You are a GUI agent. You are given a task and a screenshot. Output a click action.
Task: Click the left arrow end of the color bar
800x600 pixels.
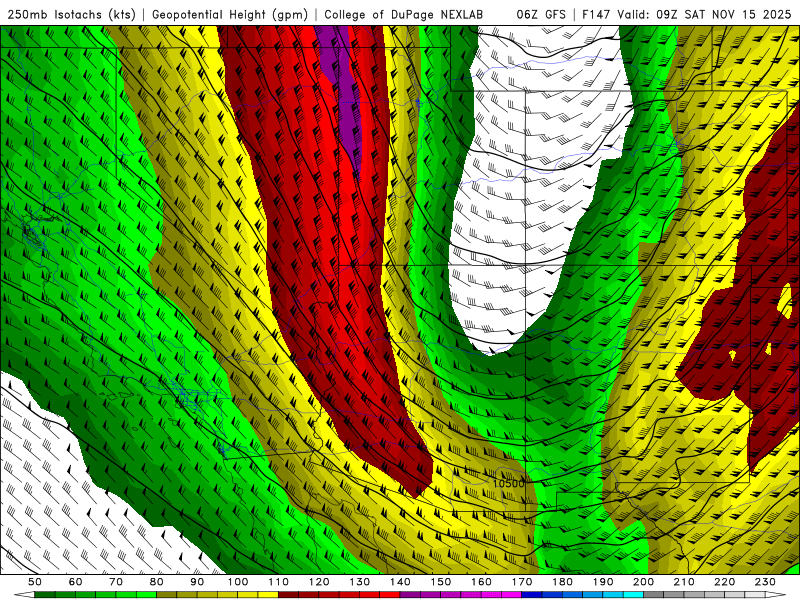(x=24, y=595)
